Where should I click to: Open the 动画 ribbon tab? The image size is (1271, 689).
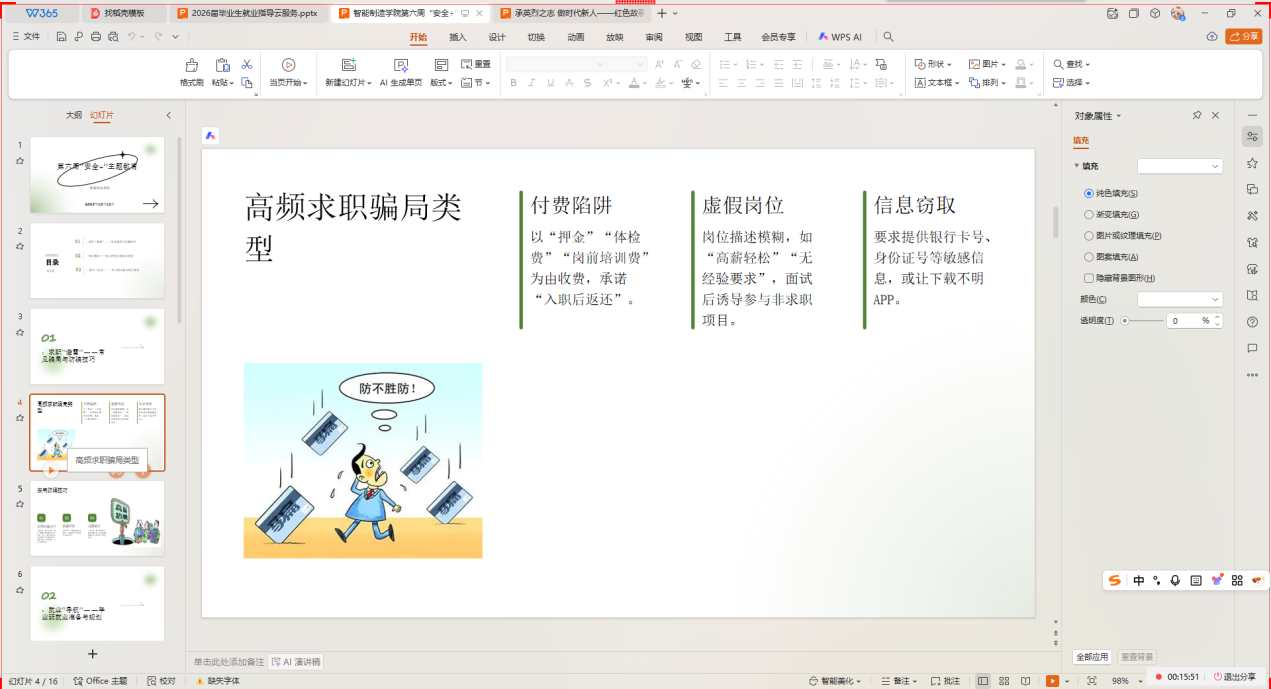pos(576,37)
